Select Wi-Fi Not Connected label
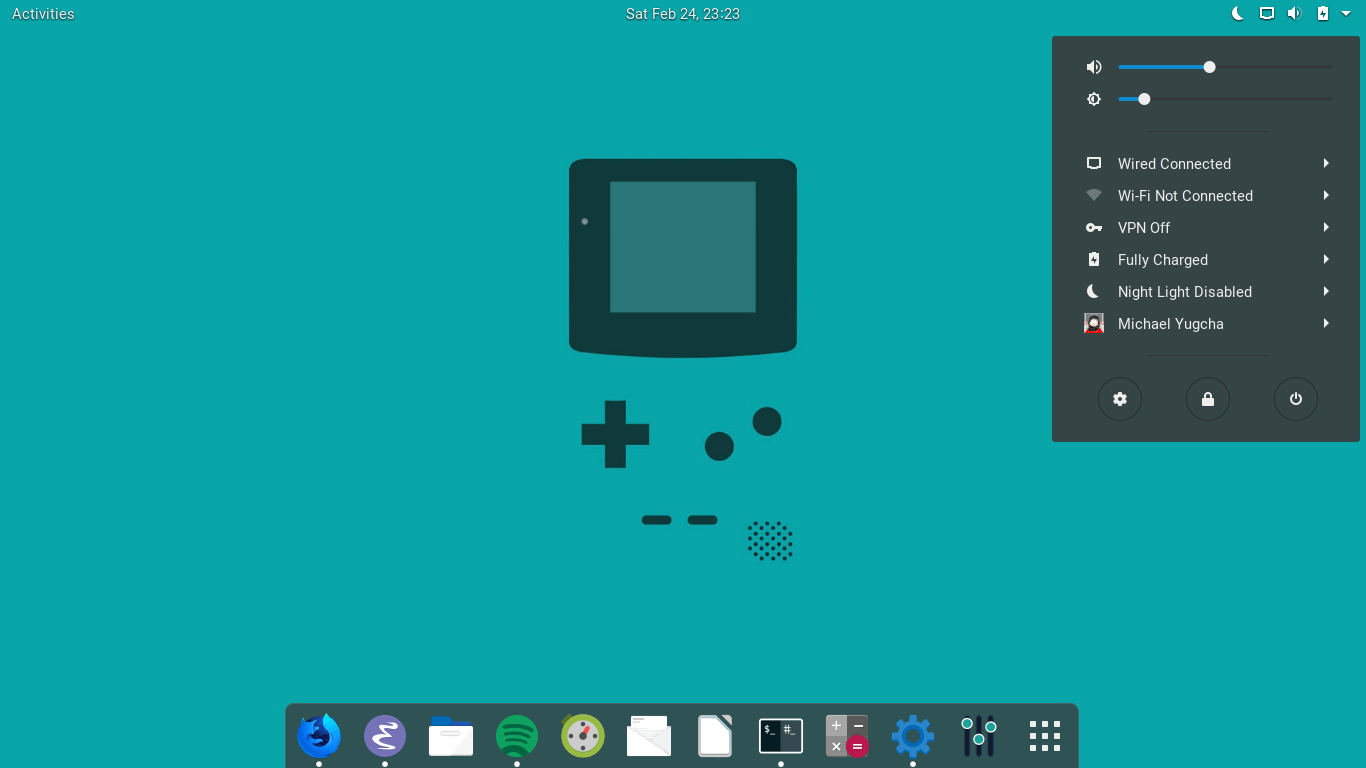 click(x=1185, y=196)
